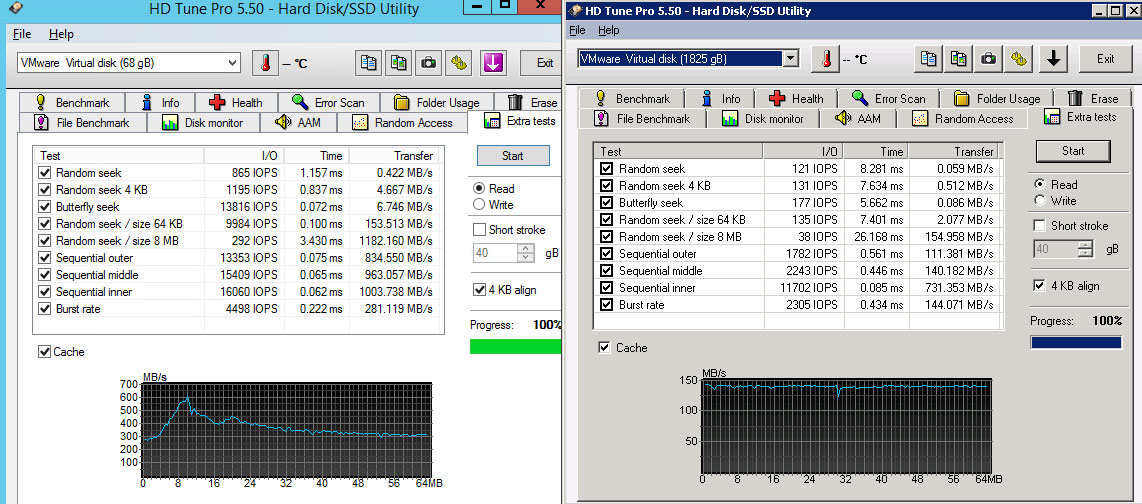Click HD Tune app icon in right title bar

point(574,11)
